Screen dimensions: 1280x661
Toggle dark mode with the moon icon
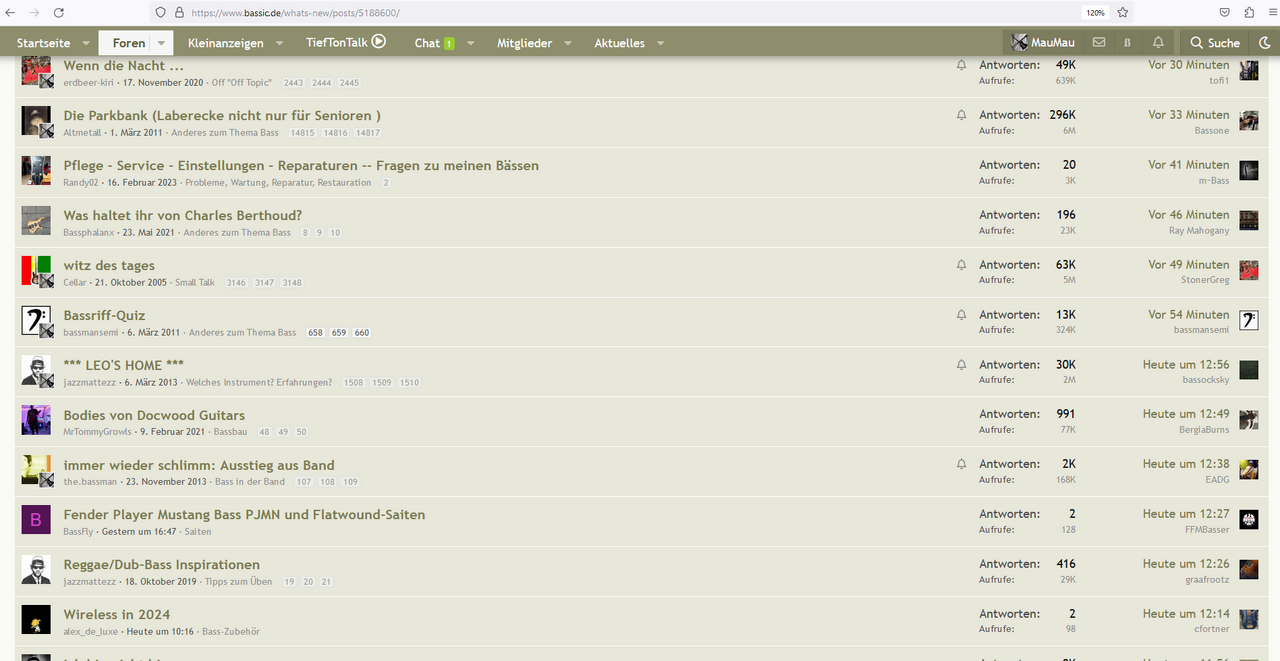[1265, 42]
